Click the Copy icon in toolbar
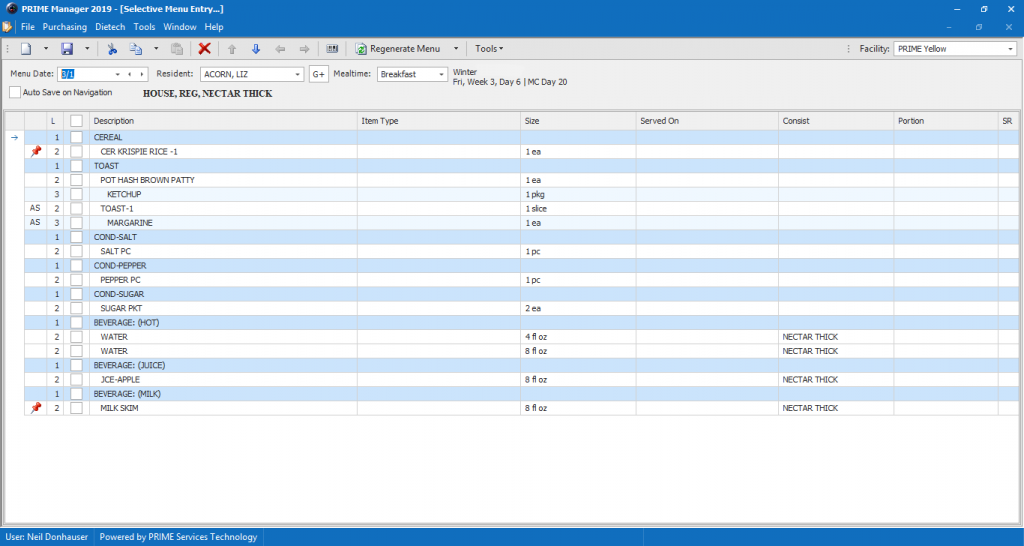This screenshot has width=1024, height=546. point(136,48)
